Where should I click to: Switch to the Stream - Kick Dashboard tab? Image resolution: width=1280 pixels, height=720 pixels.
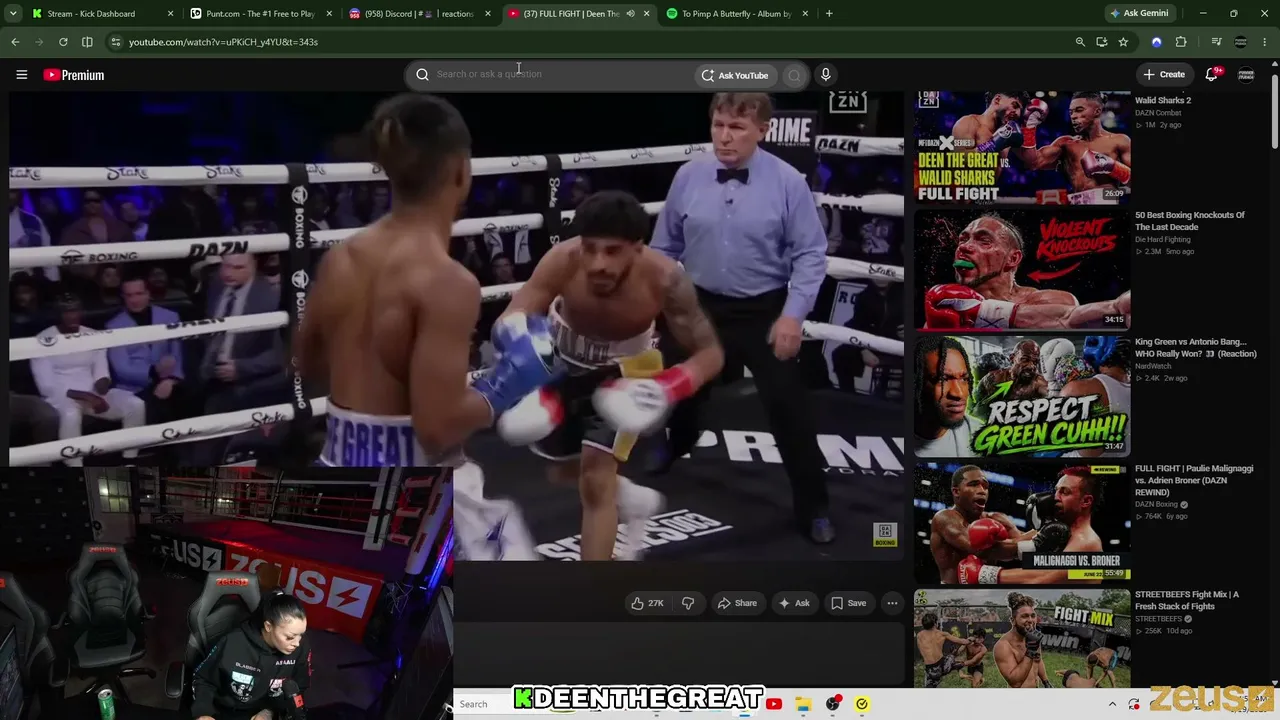tap(103, 14)
